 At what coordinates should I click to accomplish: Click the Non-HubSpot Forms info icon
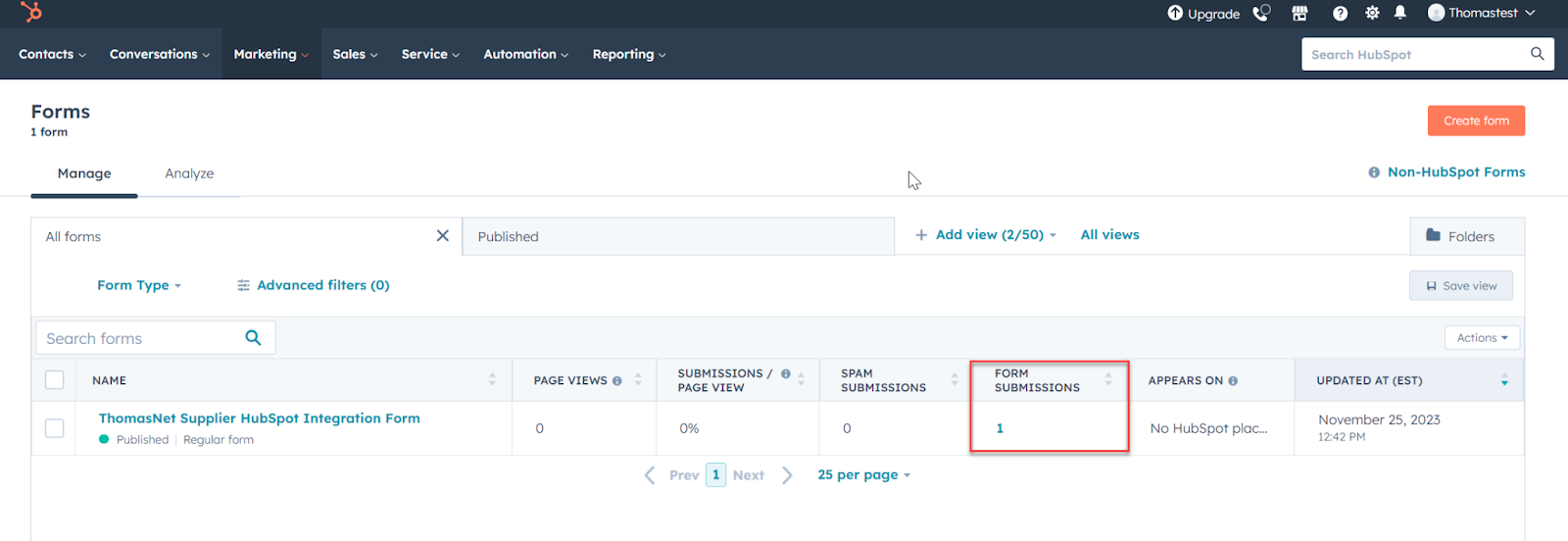pos(1374,172)
